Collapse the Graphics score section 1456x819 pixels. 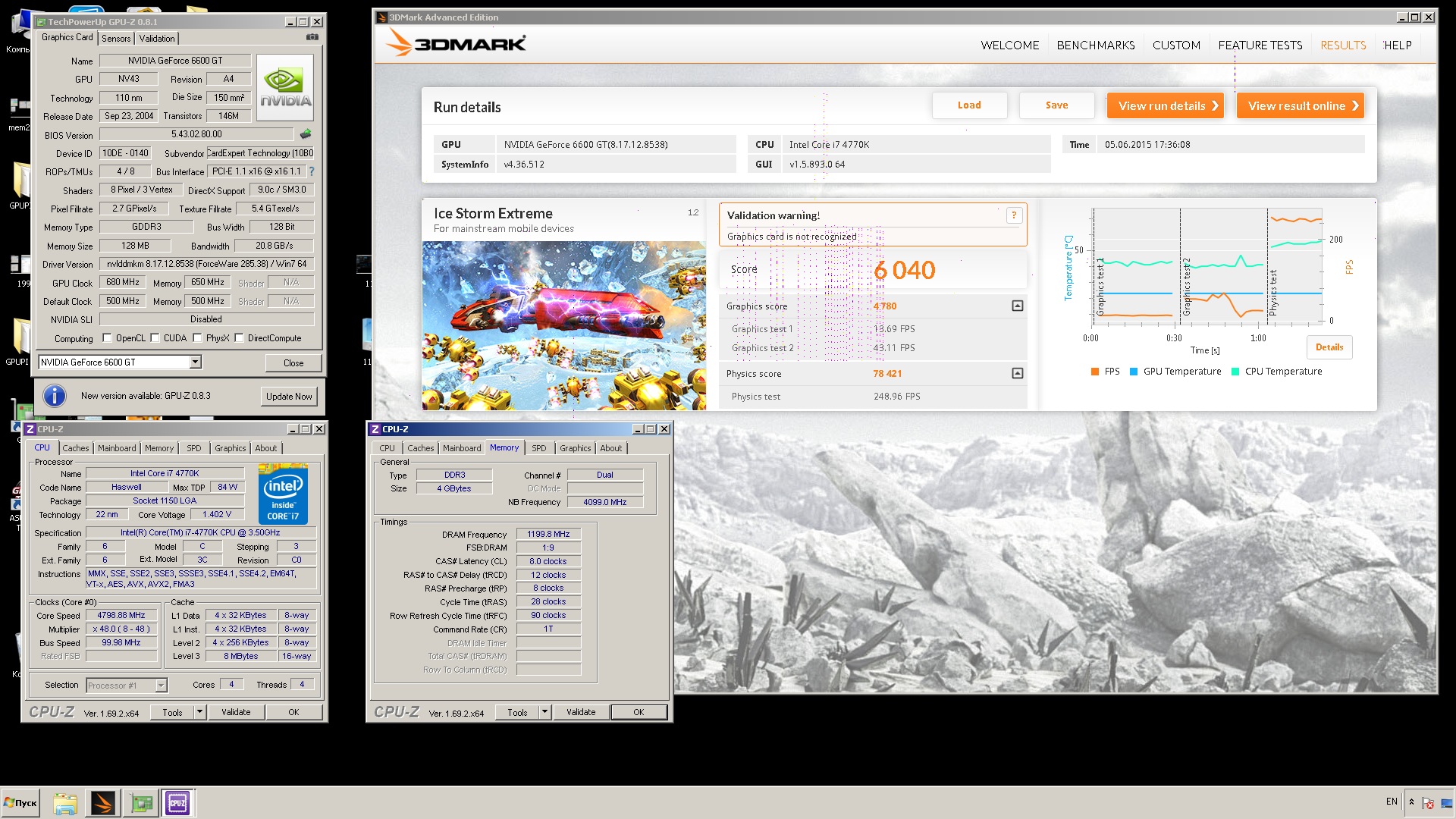1018,306
